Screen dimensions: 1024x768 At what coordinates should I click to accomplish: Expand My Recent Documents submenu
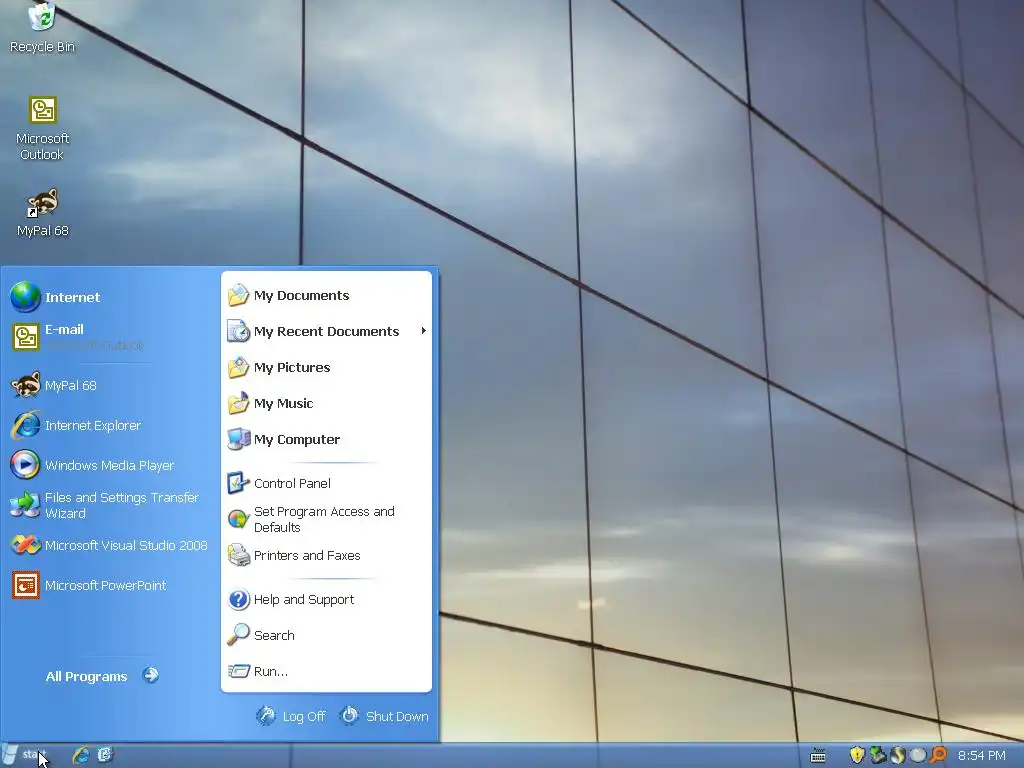327,331
